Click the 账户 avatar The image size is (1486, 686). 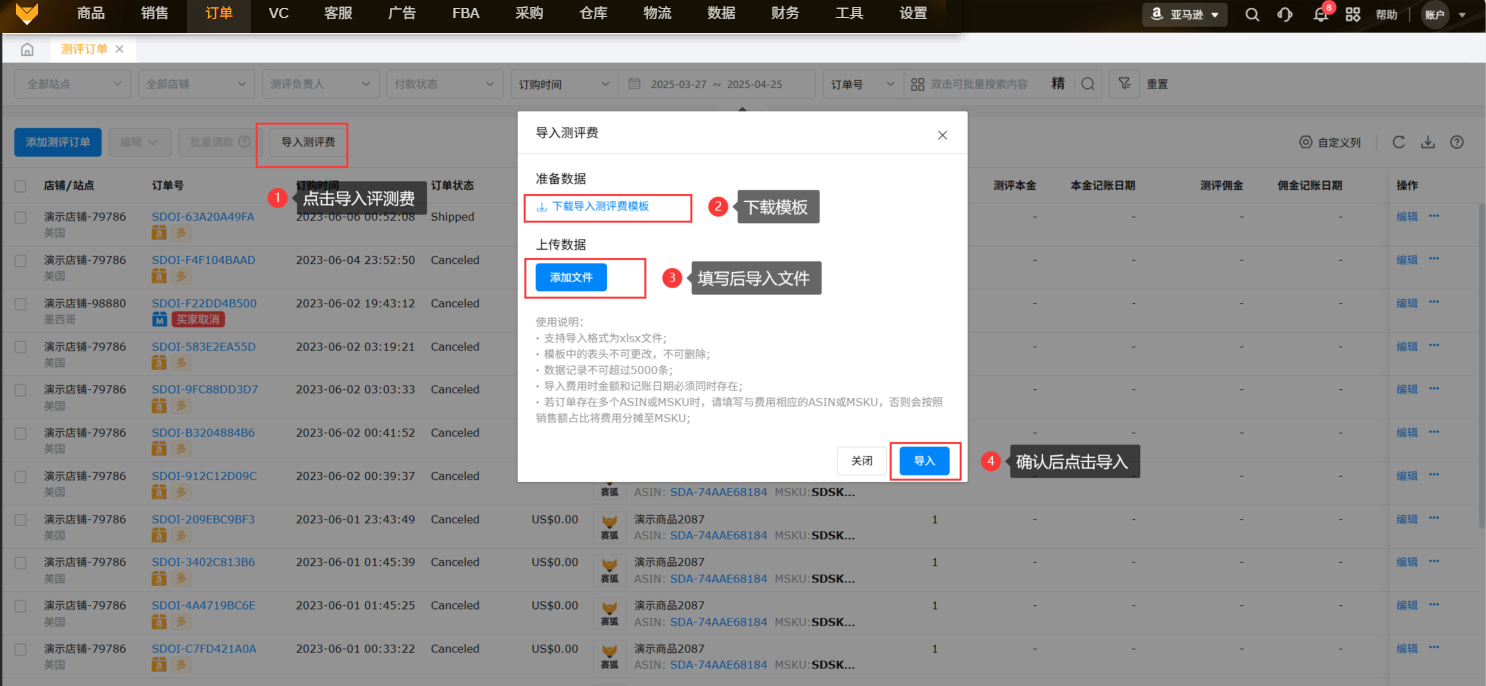(1435, 15)
